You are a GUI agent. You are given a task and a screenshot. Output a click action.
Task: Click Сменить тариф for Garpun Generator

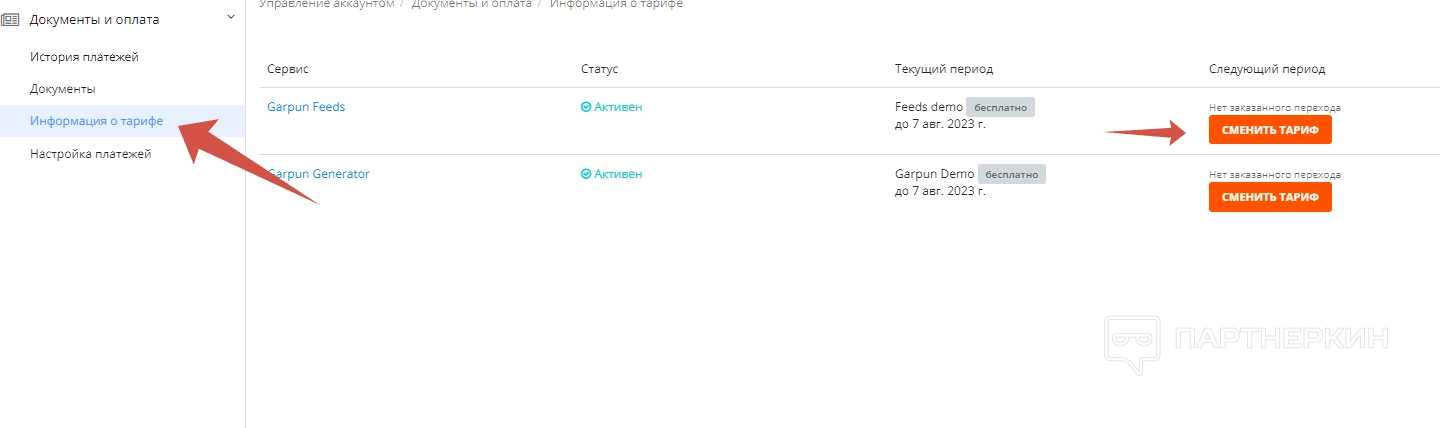pyautogui.click(x=1270, y=197)
